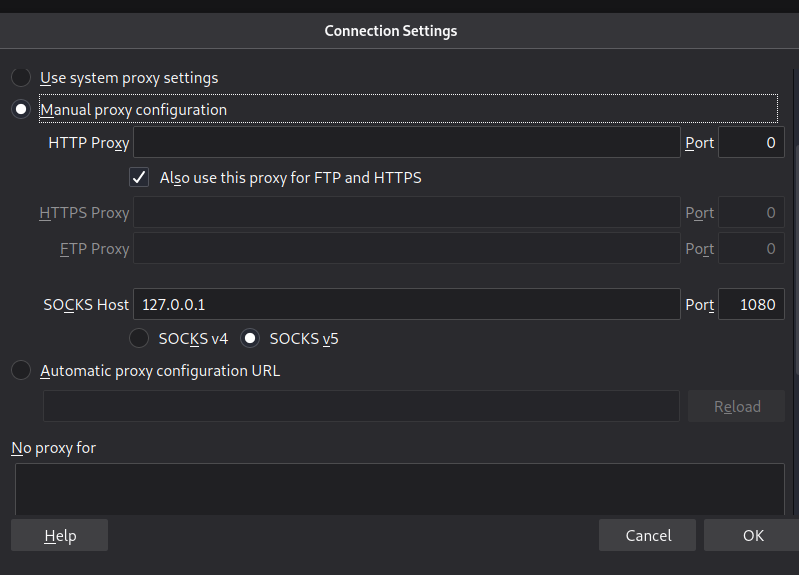Click the SOCKS Host address field
Image resolution: width=799 pixels, height=575 pixels.
pos(407,304)
